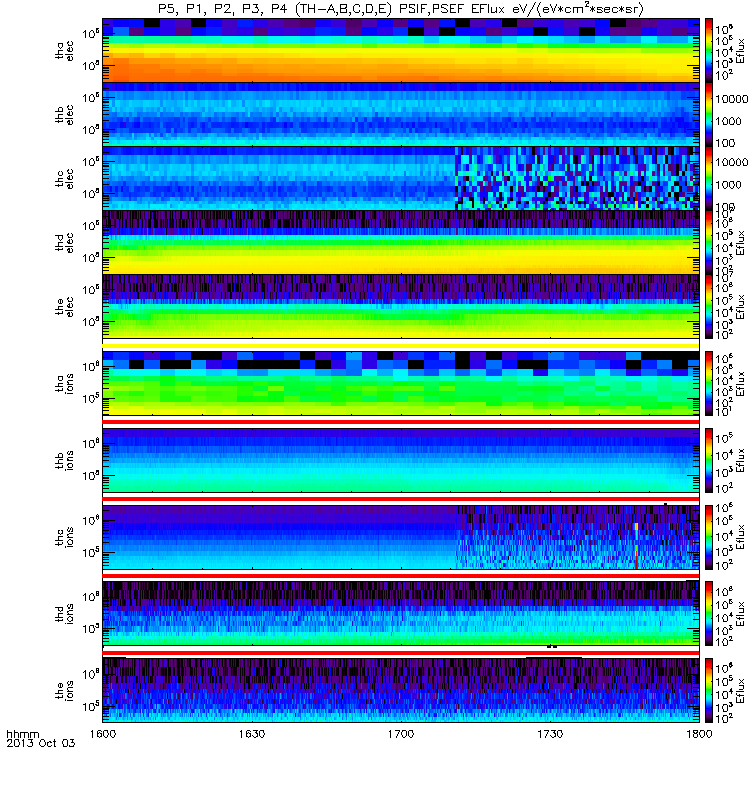Click the thb elec spectrogram panel
Screen dimensions: 750x800
click(x=401, y=114)
